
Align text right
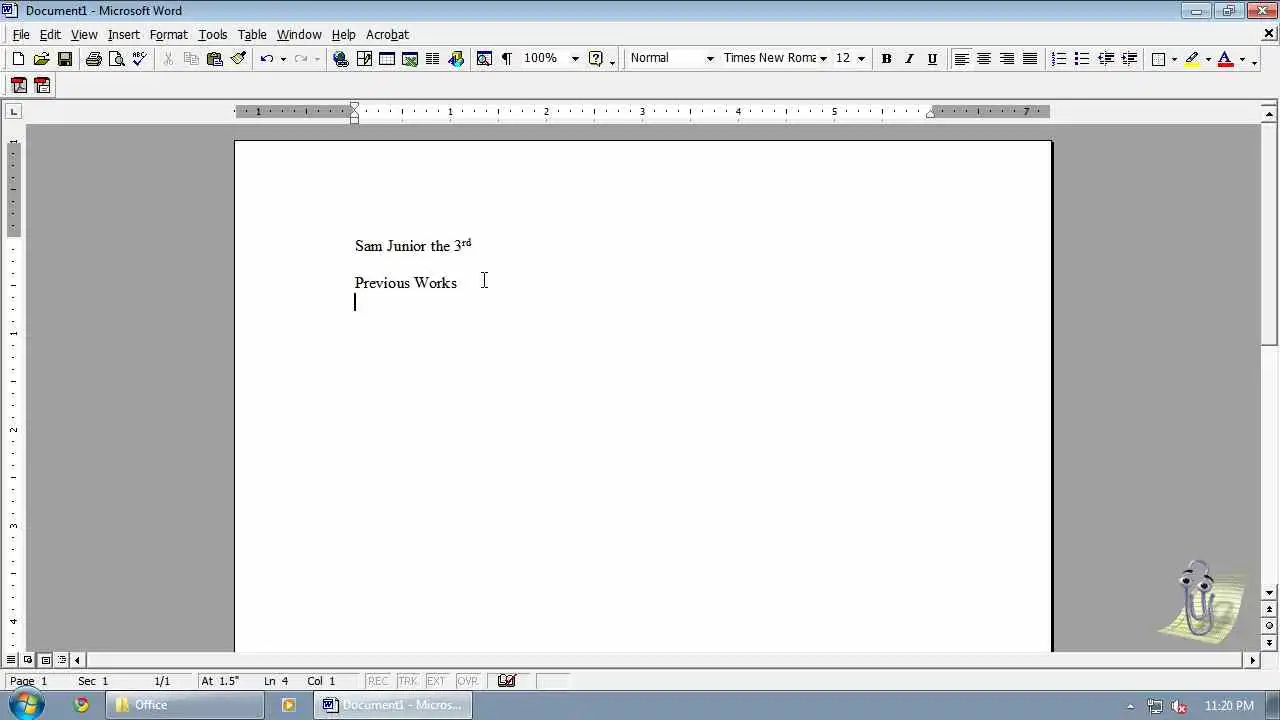click(x=1007, y=59)
